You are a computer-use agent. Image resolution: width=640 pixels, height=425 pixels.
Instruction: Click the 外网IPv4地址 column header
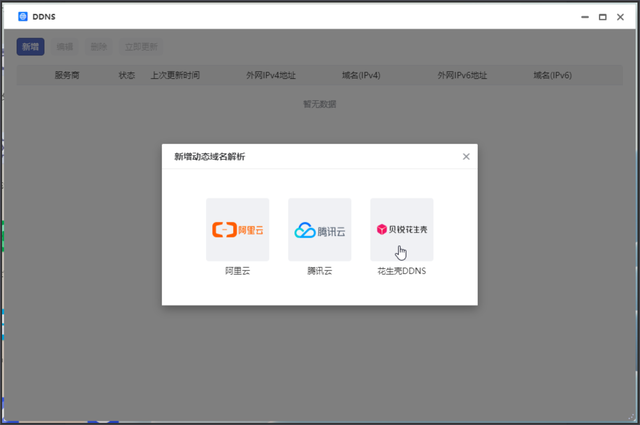click(x=271, y=75)
